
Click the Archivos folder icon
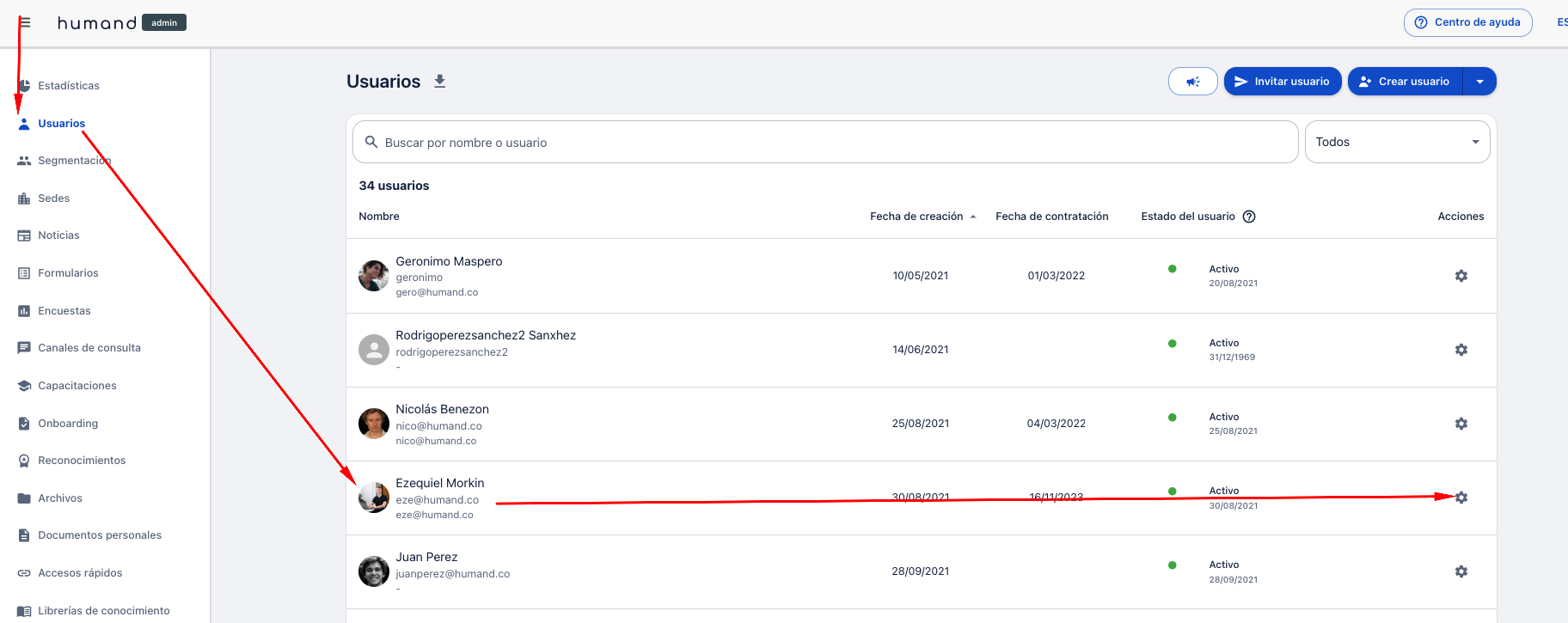24,498
